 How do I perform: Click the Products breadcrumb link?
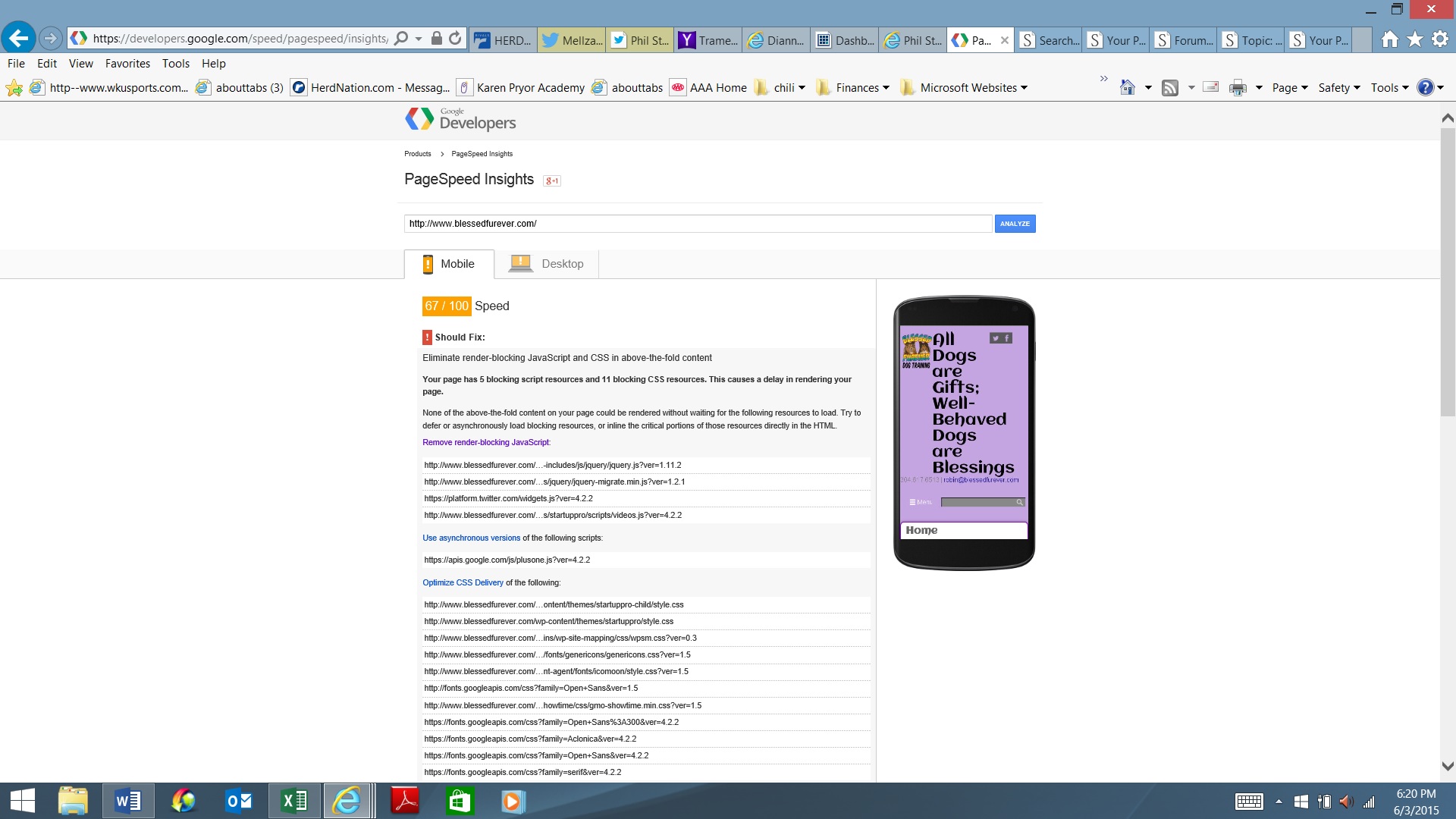417,154
